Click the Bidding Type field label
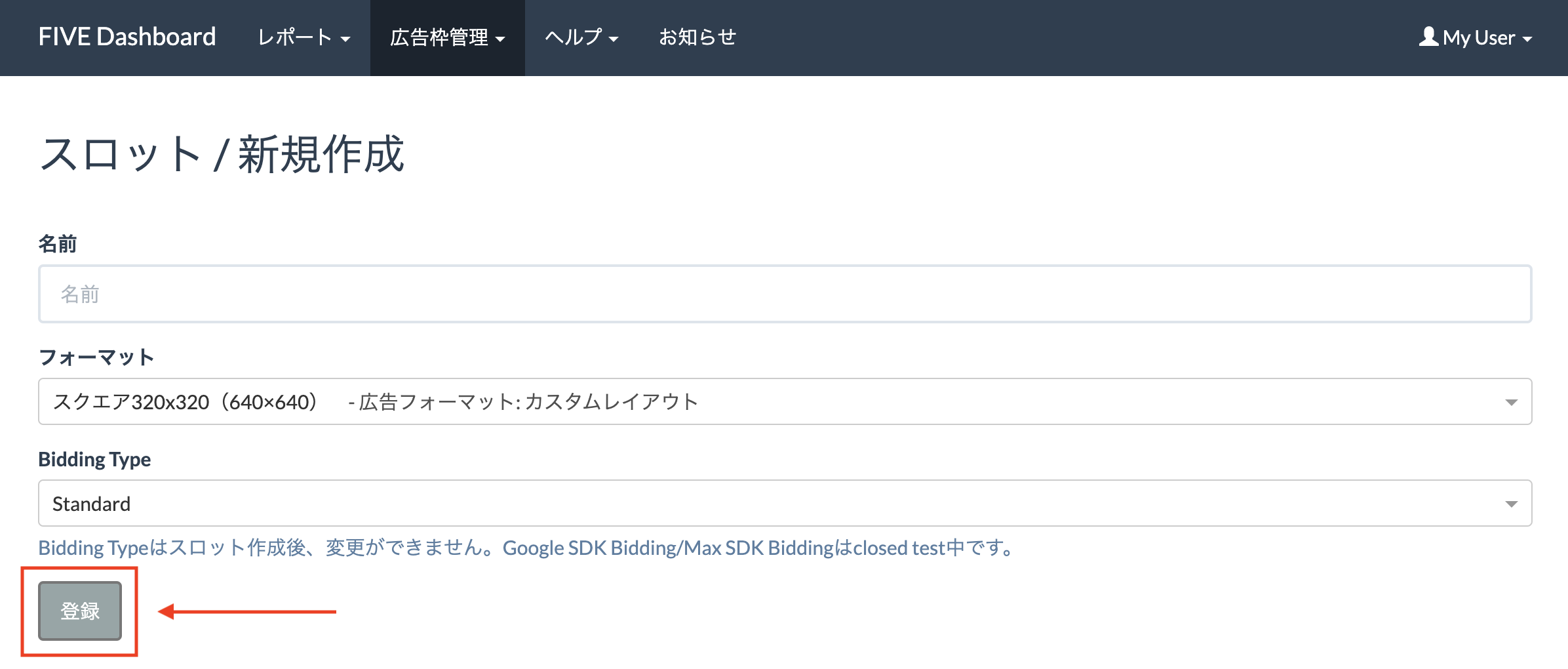1568x669 pixels. [94, 459]
